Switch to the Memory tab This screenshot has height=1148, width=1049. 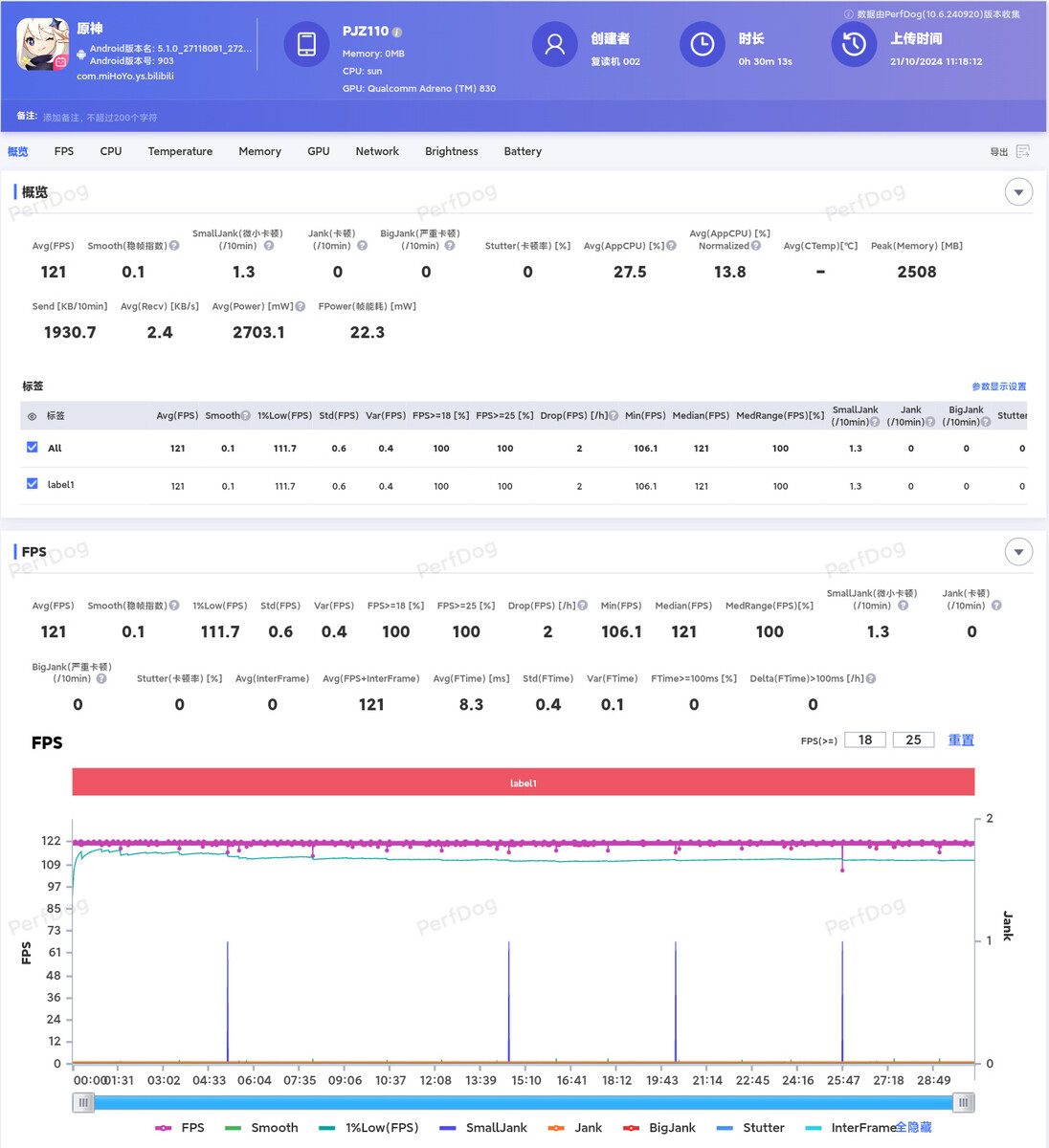click(x=259, y=151)
